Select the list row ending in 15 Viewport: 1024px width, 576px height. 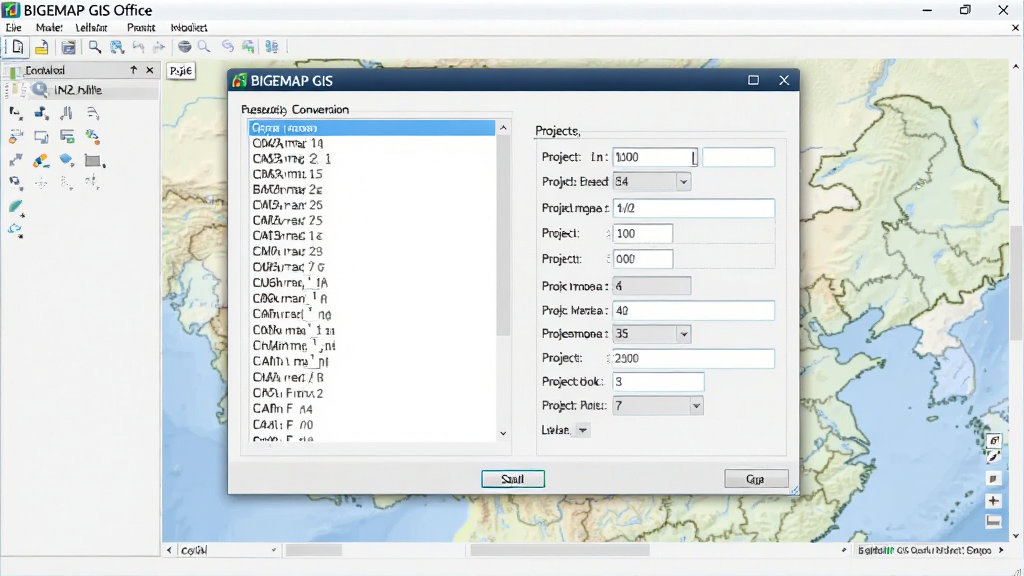point(372,174)
